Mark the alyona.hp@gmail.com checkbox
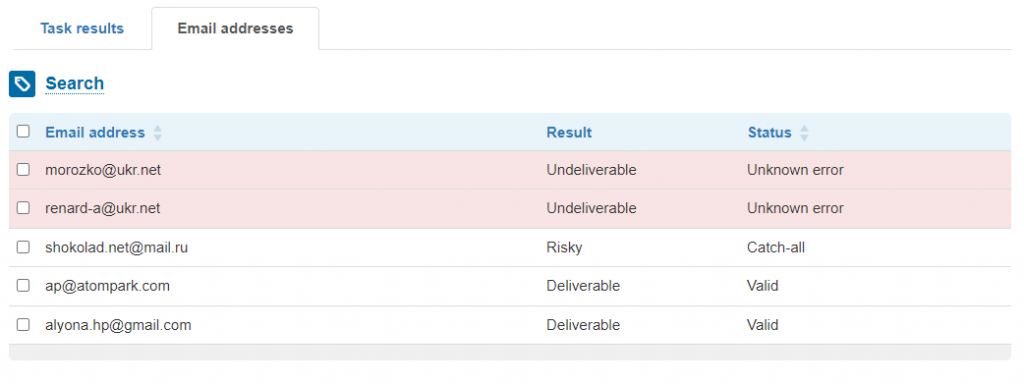 tap(24, 325)
